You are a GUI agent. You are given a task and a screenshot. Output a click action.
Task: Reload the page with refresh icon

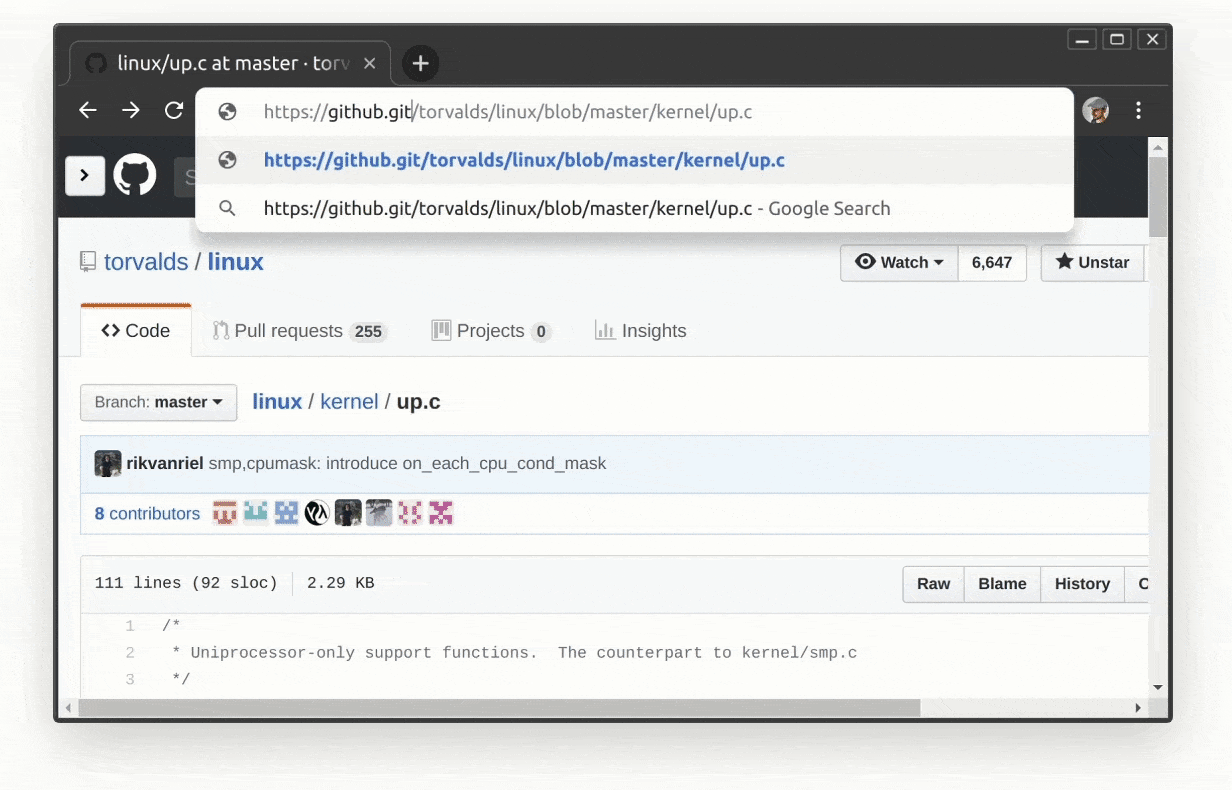coord(174,110)
